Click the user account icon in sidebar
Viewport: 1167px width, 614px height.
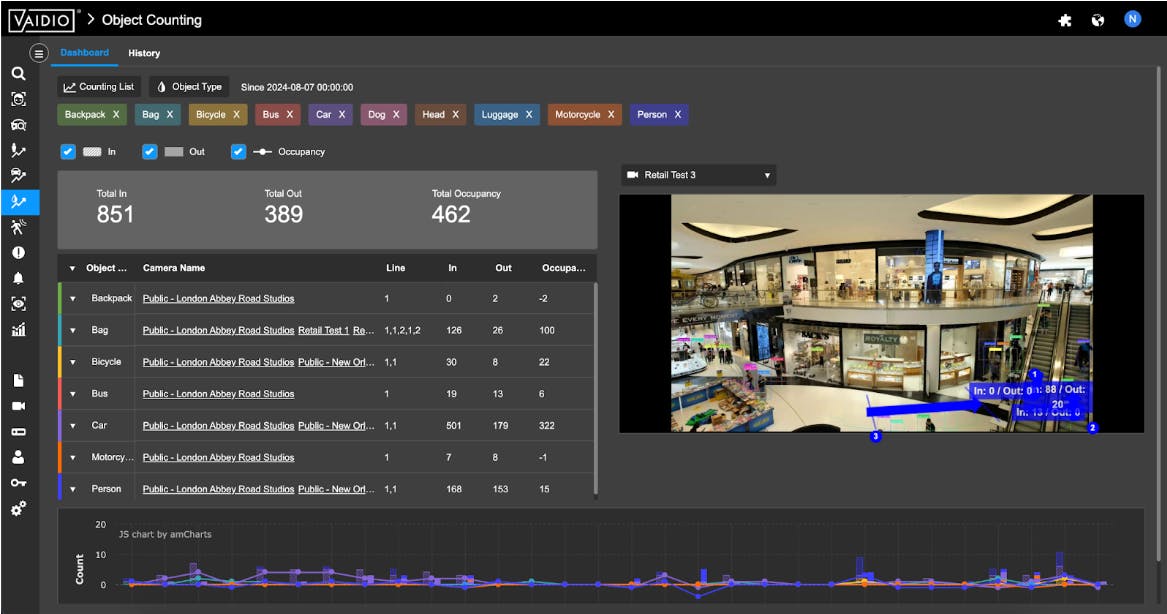pyautogui.click(x=18, y=457)
